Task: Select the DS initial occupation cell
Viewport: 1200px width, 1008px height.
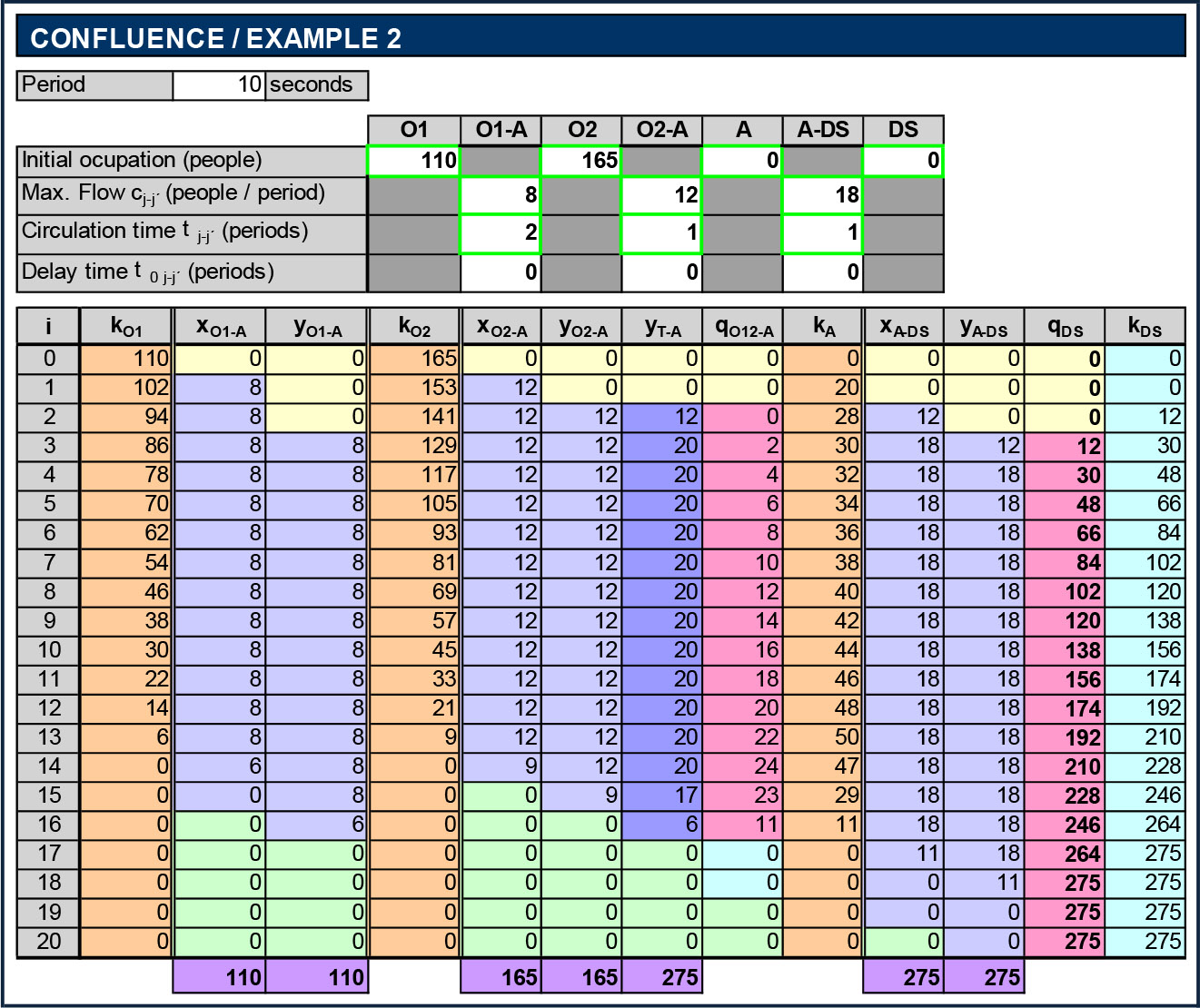Action: tap(903, 161)
